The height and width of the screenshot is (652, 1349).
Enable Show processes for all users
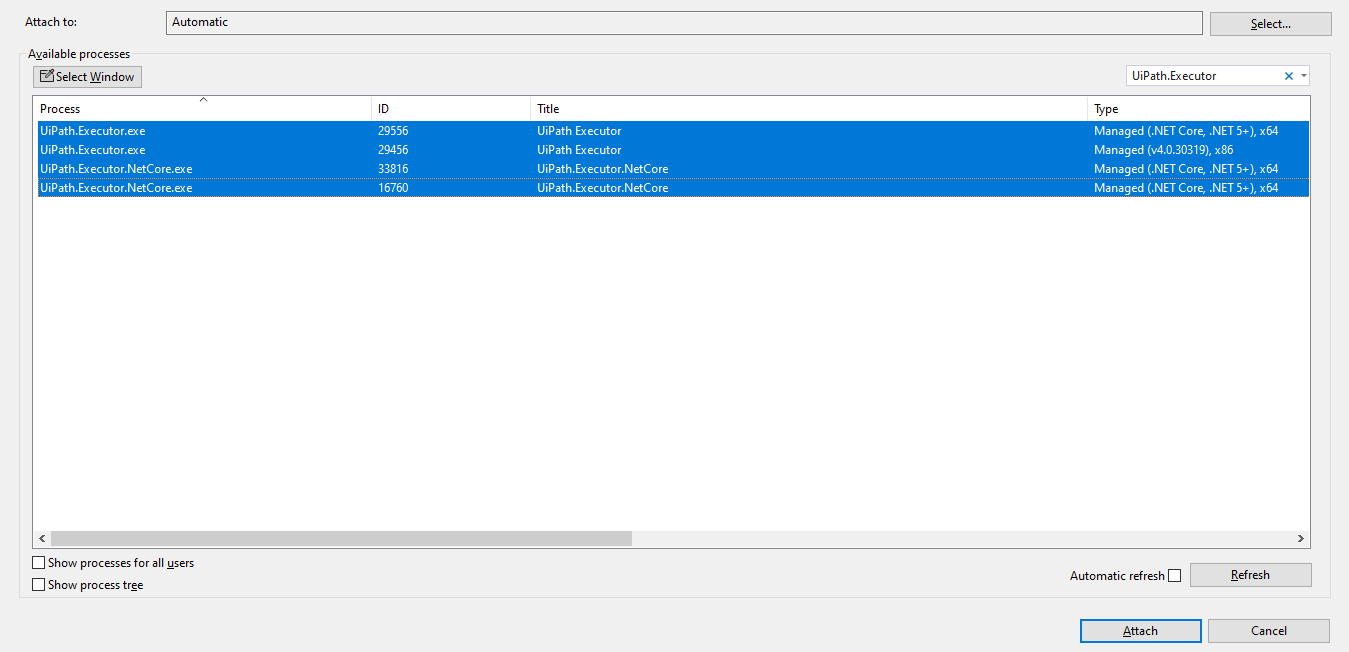pyautogui.click(x=39, y=562)
